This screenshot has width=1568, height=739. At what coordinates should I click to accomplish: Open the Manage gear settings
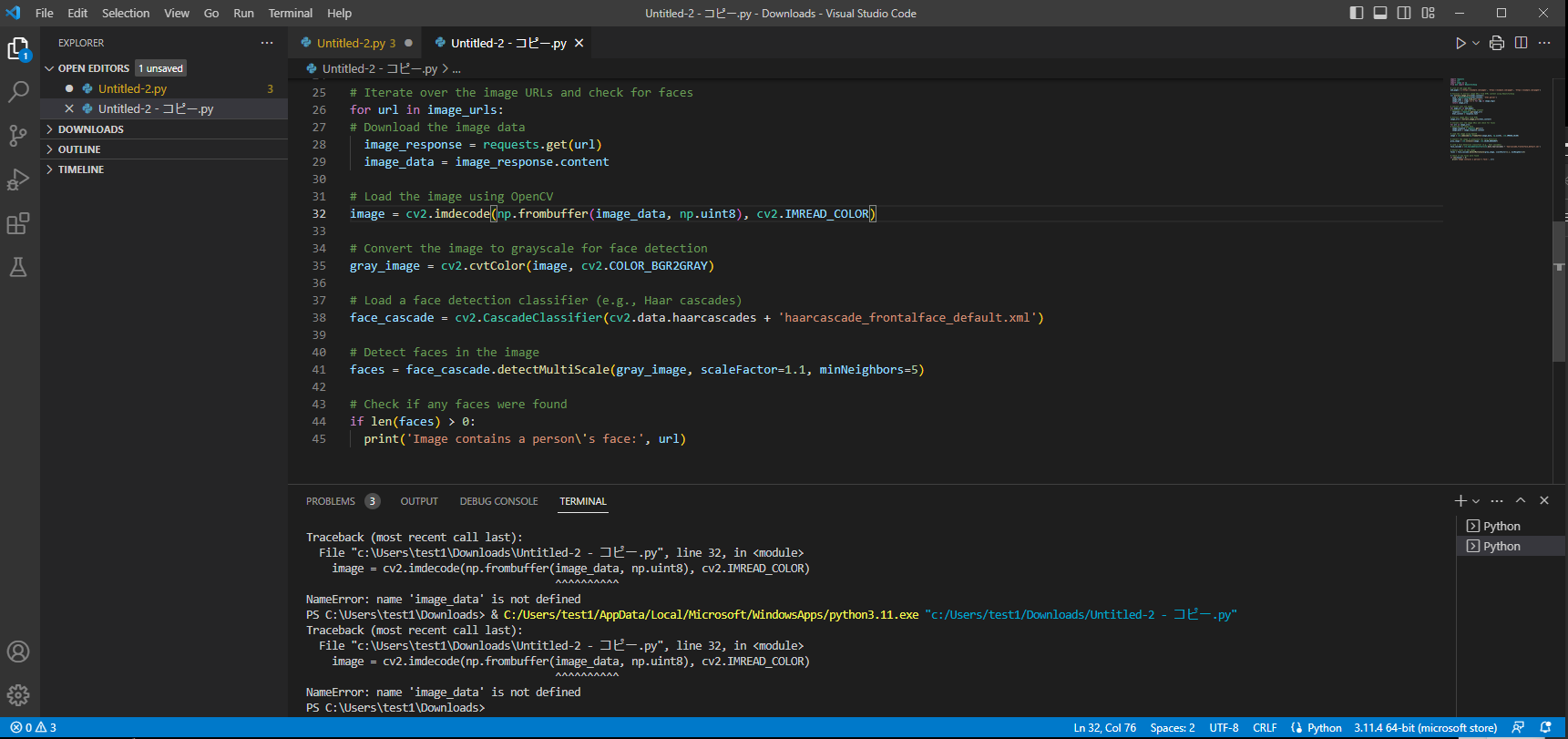(18, 695)
